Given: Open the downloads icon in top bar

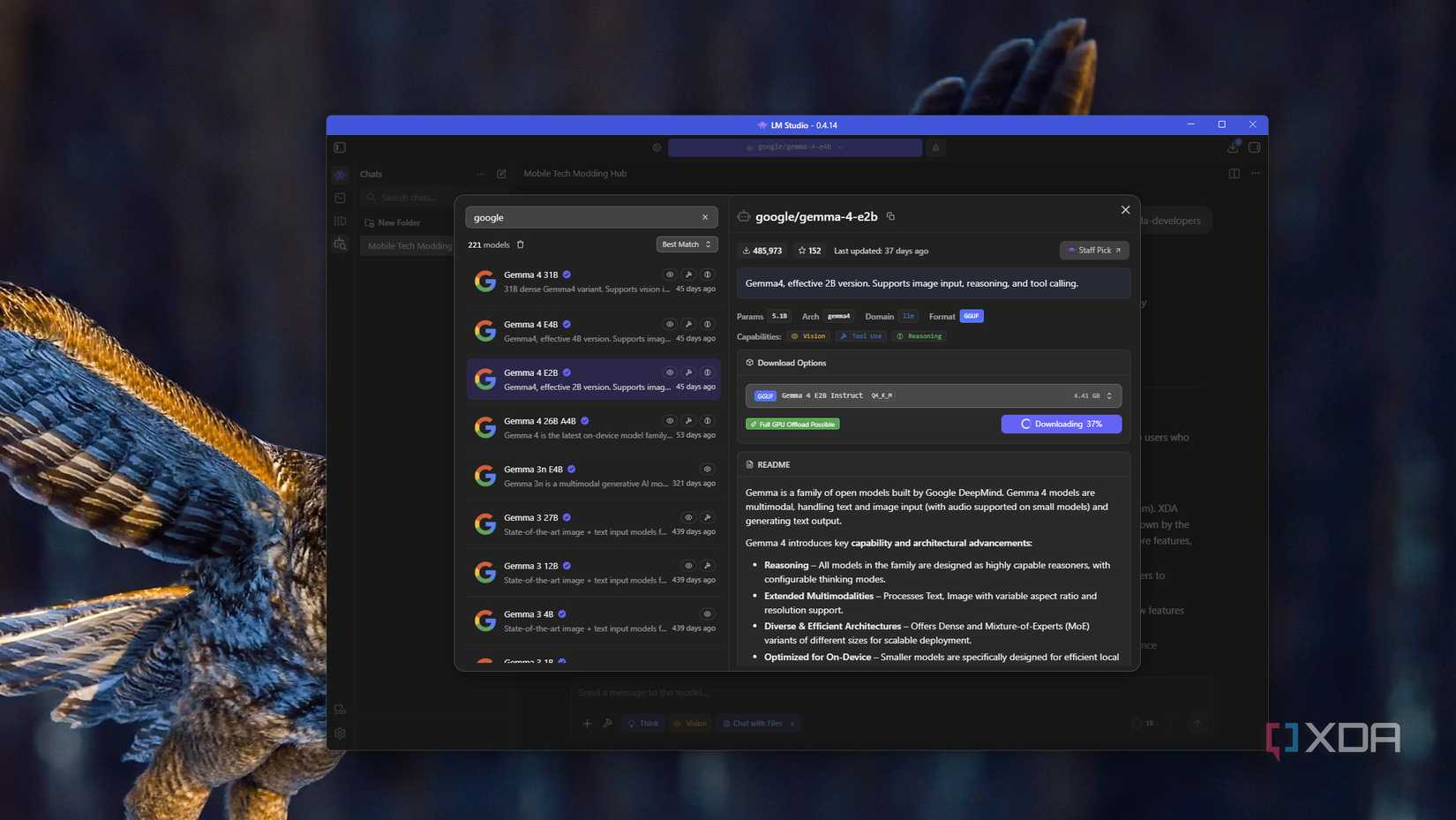Looking at the screenshot, I should click(x=1233, y=147).
